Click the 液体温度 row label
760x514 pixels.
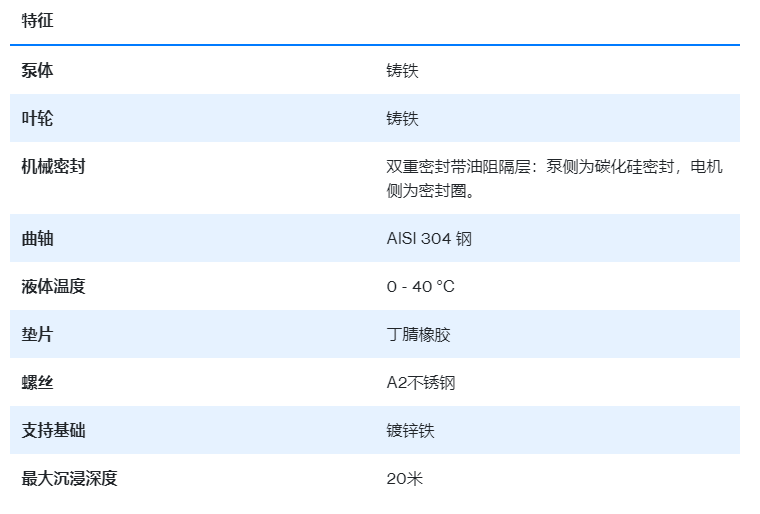(54, 287)
